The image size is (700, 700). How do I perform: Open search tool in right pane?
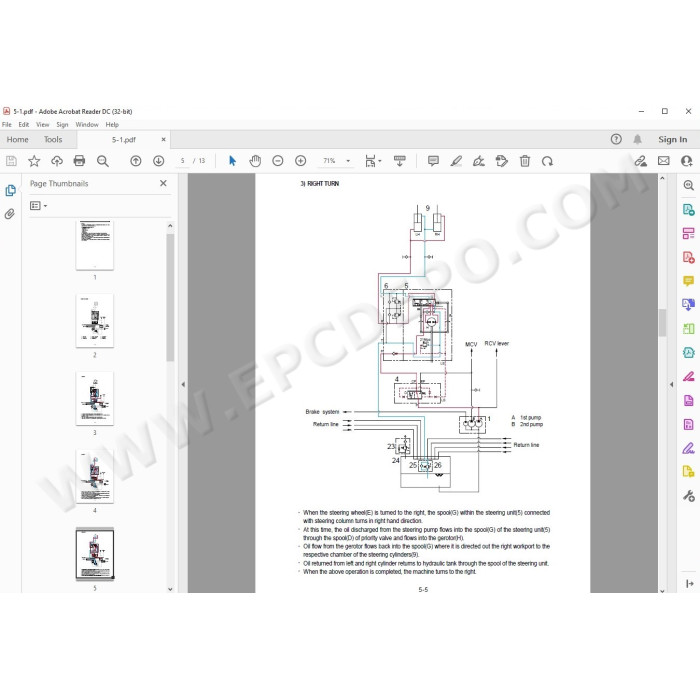689,185
